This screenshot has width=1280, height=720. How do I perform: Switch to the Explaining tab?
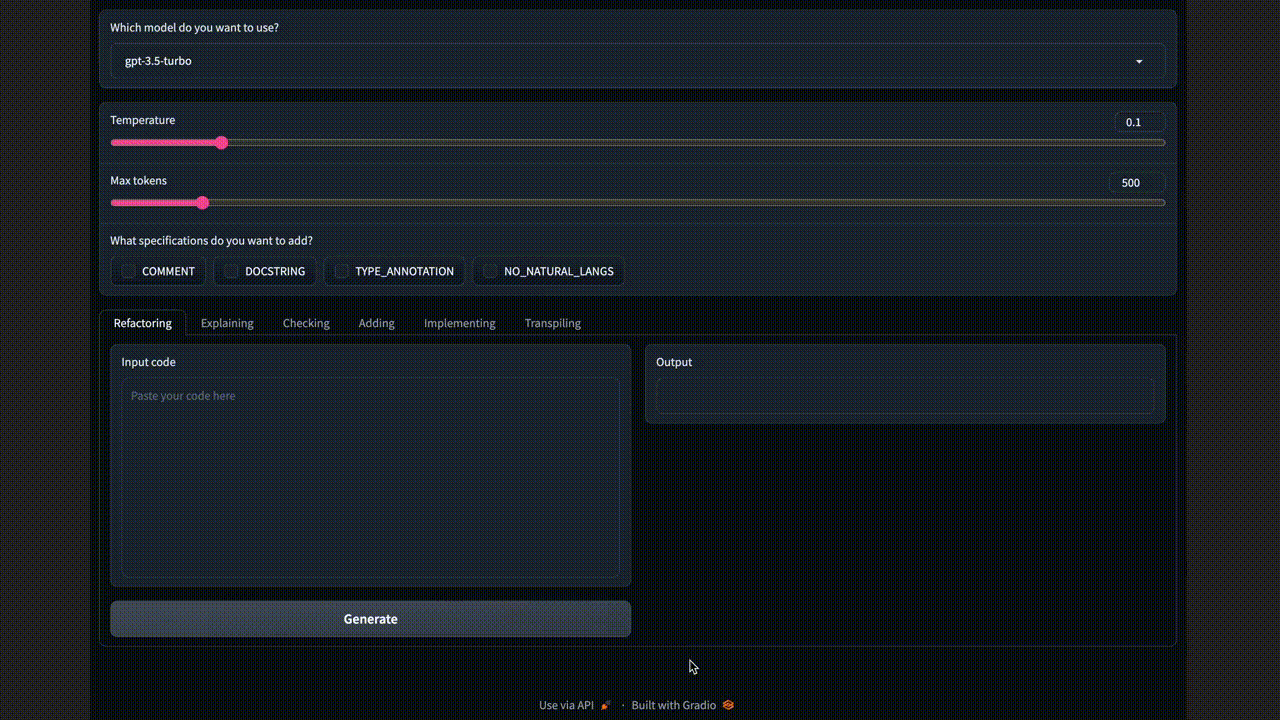click(x=227, y=323)
